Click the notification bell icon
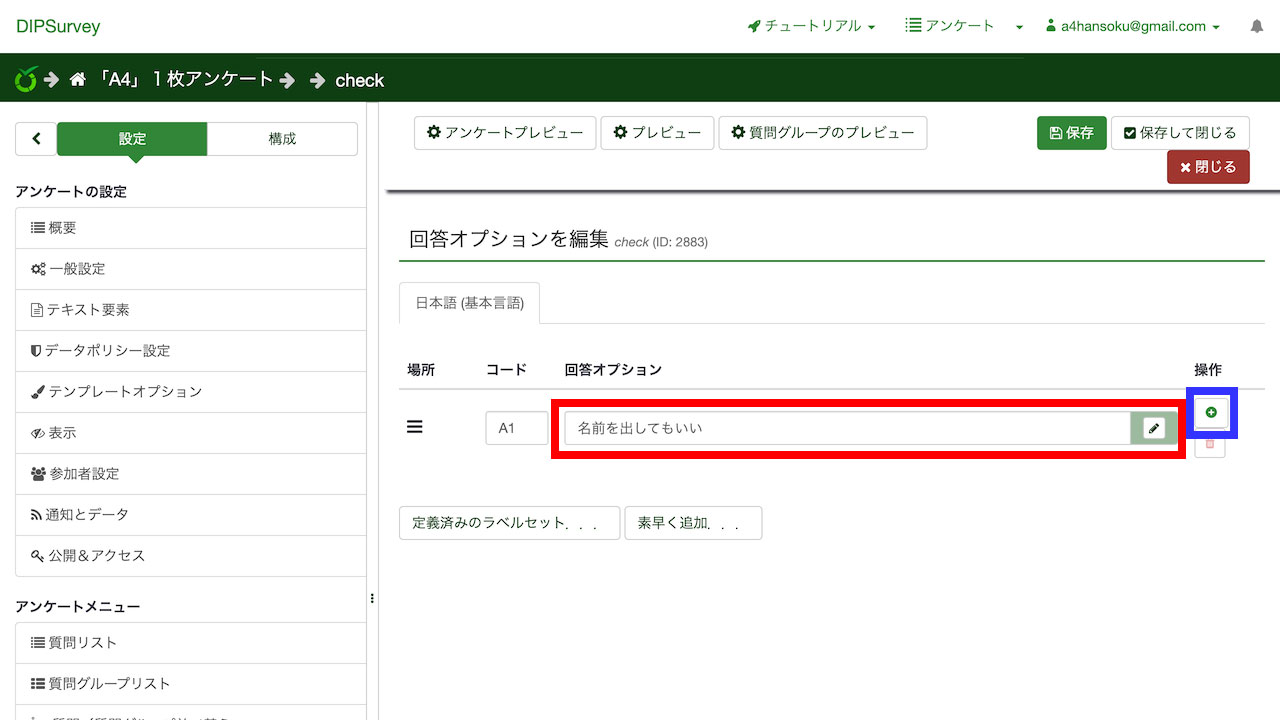Image resolution: width=1280 pixels, height=720 pixels. coord(1257,27)
